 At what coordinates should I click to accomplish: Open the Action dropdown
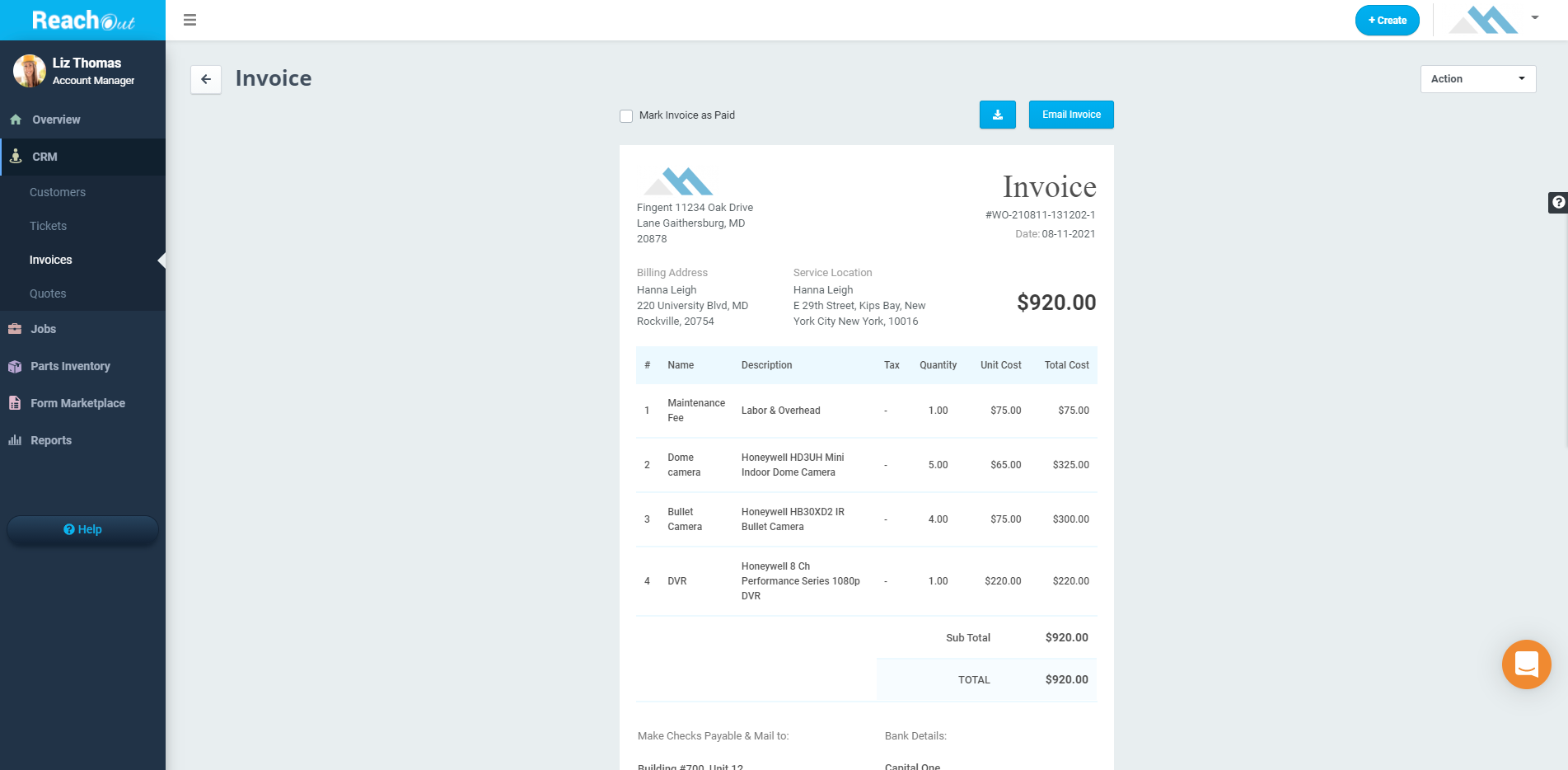tap(1478, 79)
